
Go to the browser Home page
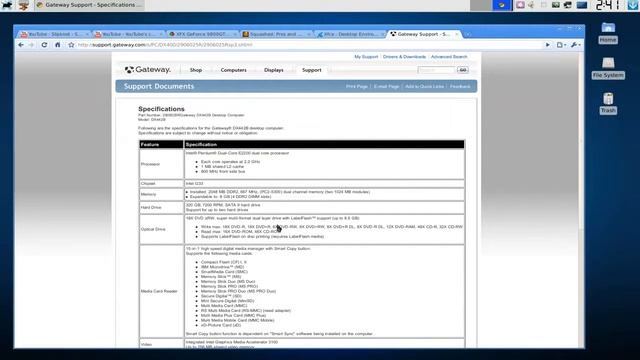(58, 45)
